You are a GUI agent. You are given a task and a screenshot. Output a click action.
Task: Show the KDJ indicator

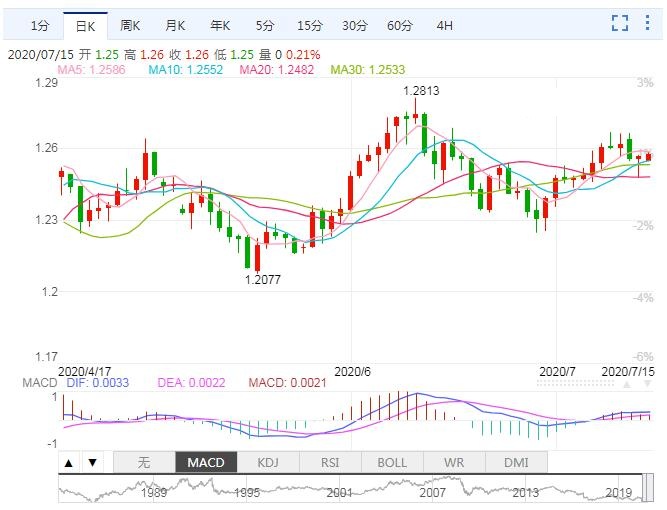(x=268, y=462)
